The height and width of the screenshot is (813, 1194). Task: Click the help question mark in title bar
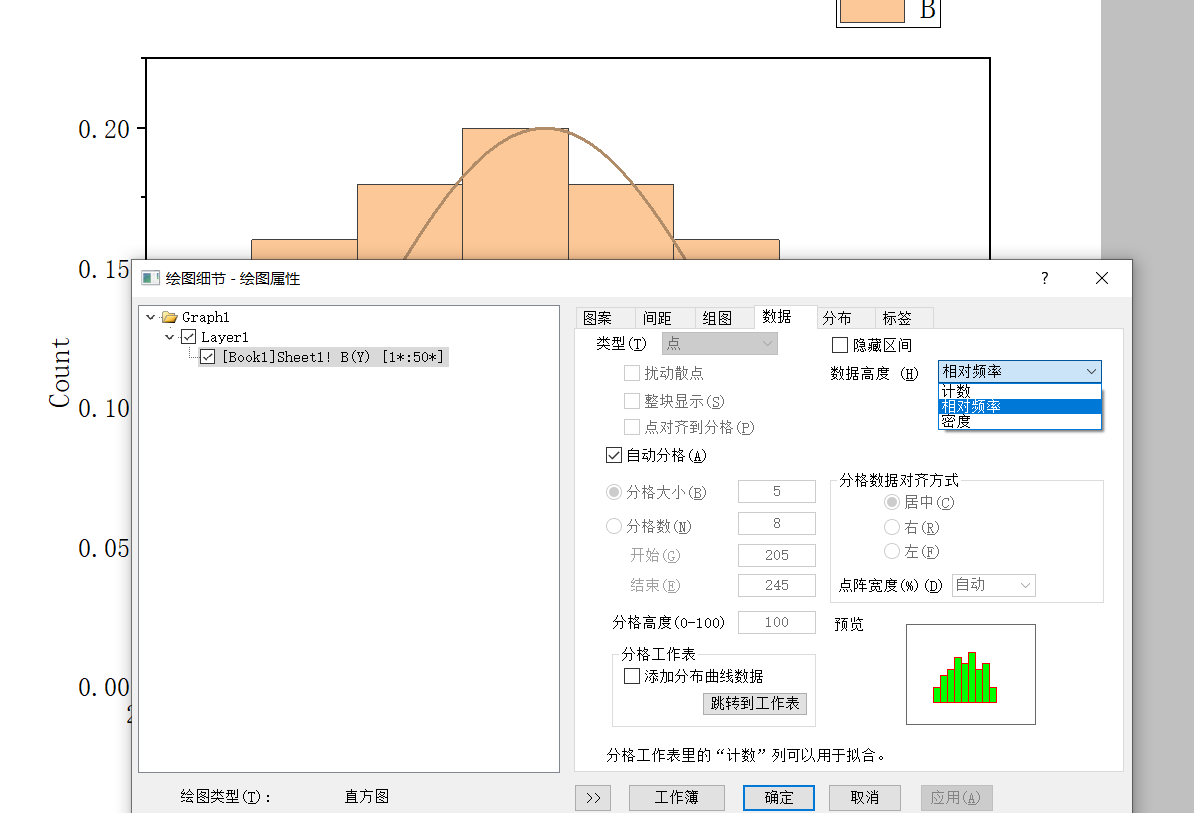[x=1045, y=278]
